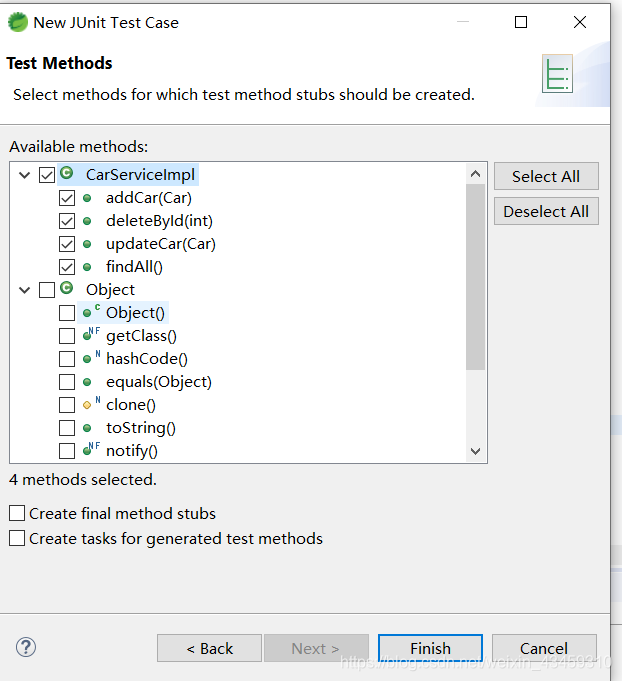Click the constructor icon beside Object()
The width and height of the screenshot is (622, 681).
pyautogui.click(x=91, y=311)
